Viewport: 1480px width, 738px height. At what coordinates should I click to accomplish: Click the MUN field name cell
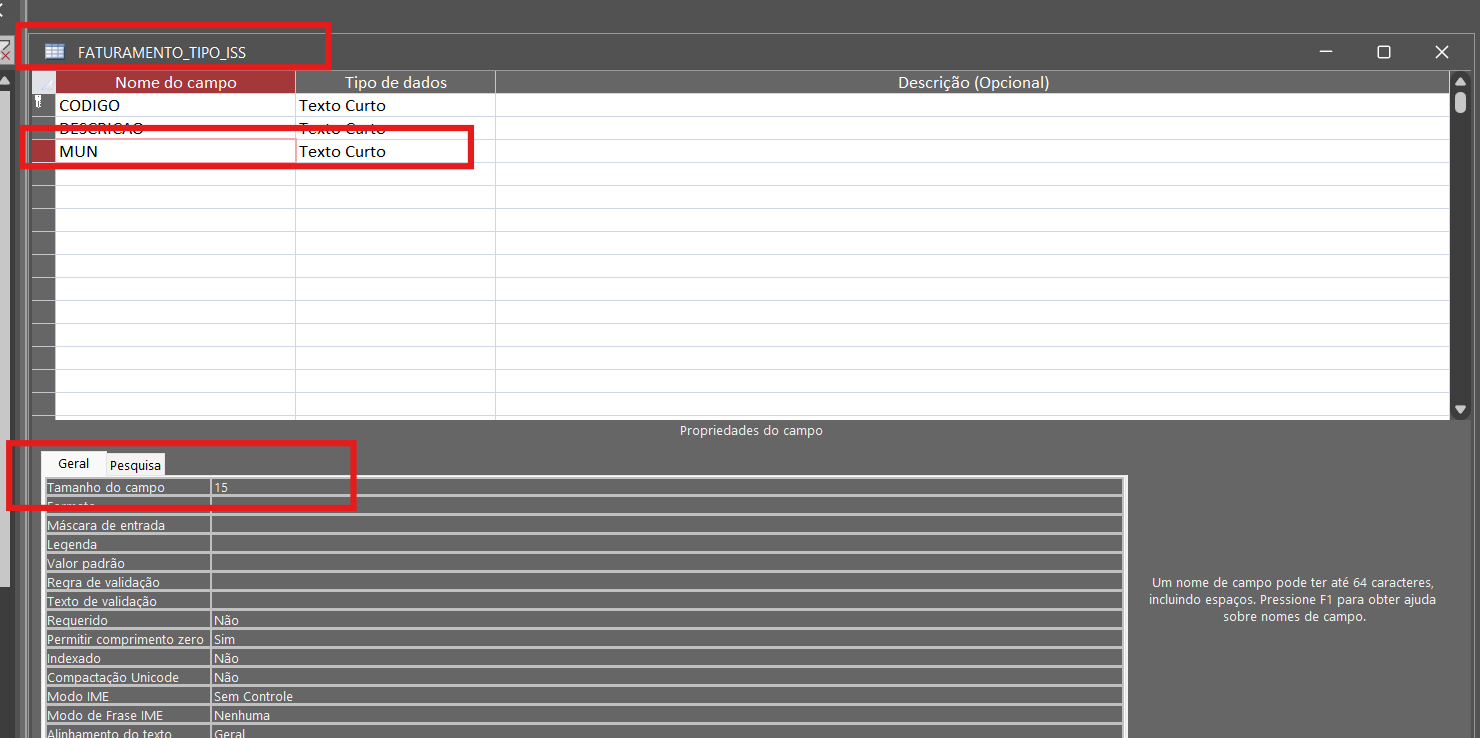(175, 152)
